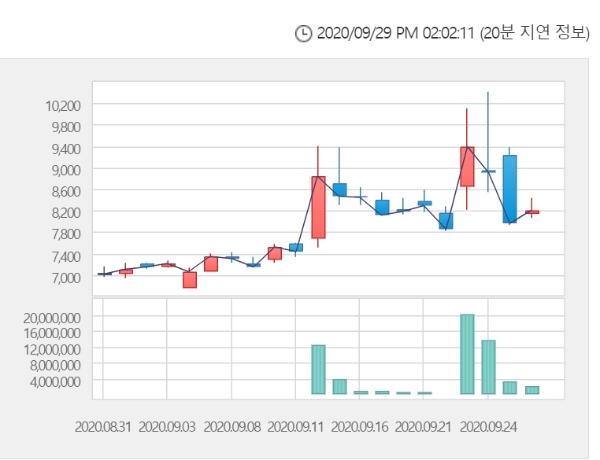Select the red candlestick dipping below 7,000
This screenshot has width=600, height=460.
(x=190, y=280)
